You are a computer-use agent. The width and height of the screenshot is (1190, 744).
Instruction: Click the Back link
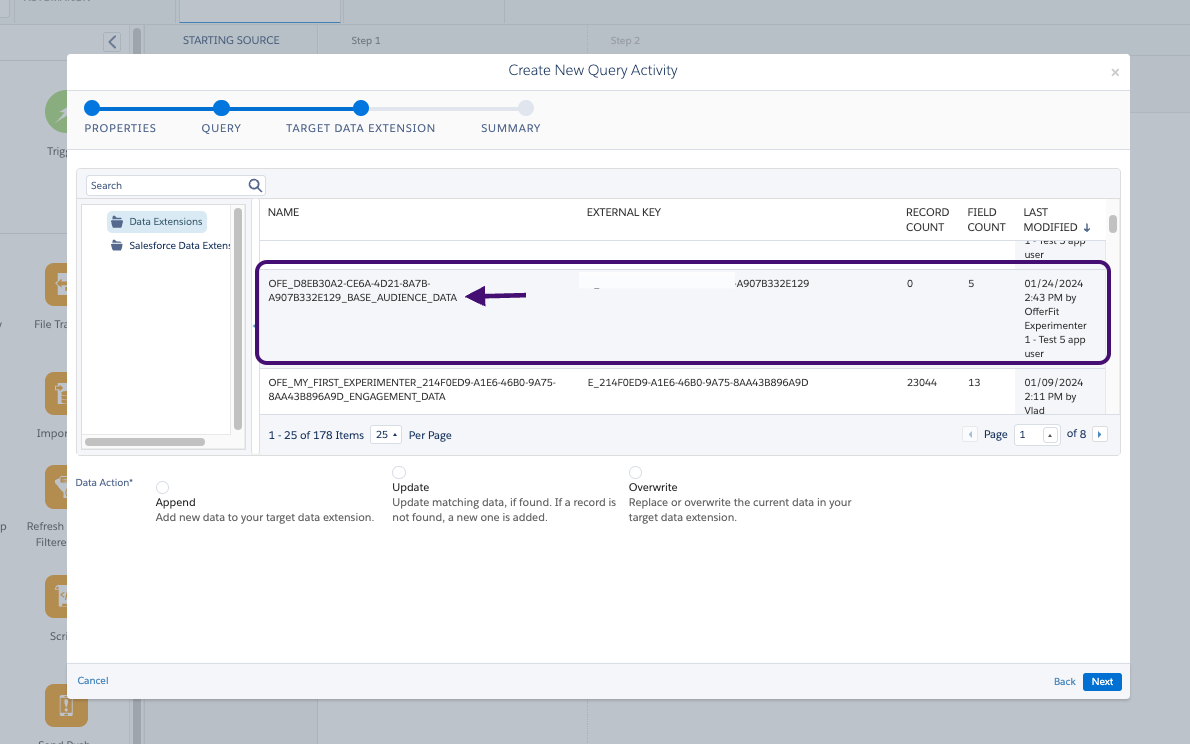coord(1064,682)
